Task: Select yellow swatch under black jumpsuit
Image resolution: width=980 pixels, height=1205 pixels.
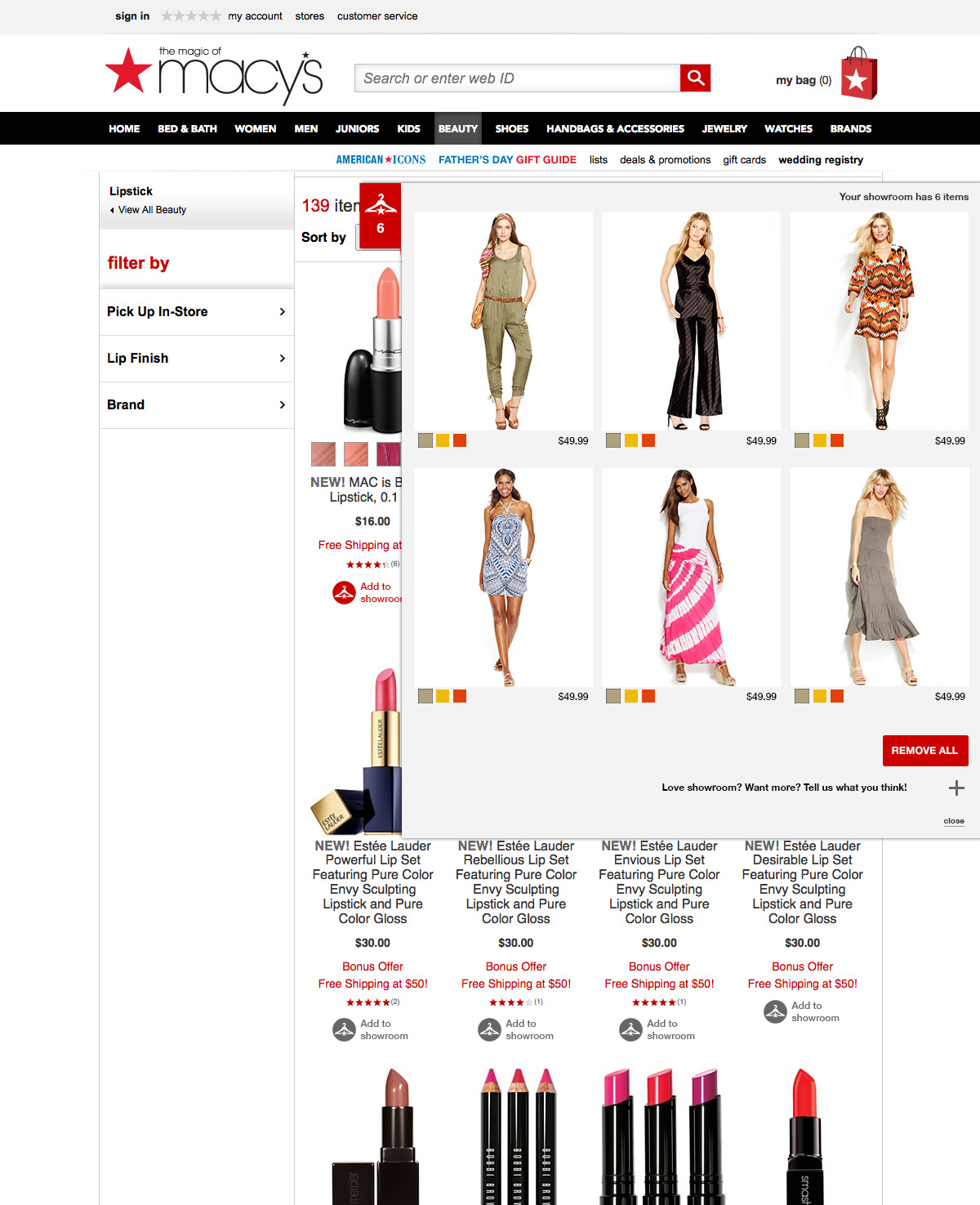Action: pyautogui.click(x=630, y=440)
